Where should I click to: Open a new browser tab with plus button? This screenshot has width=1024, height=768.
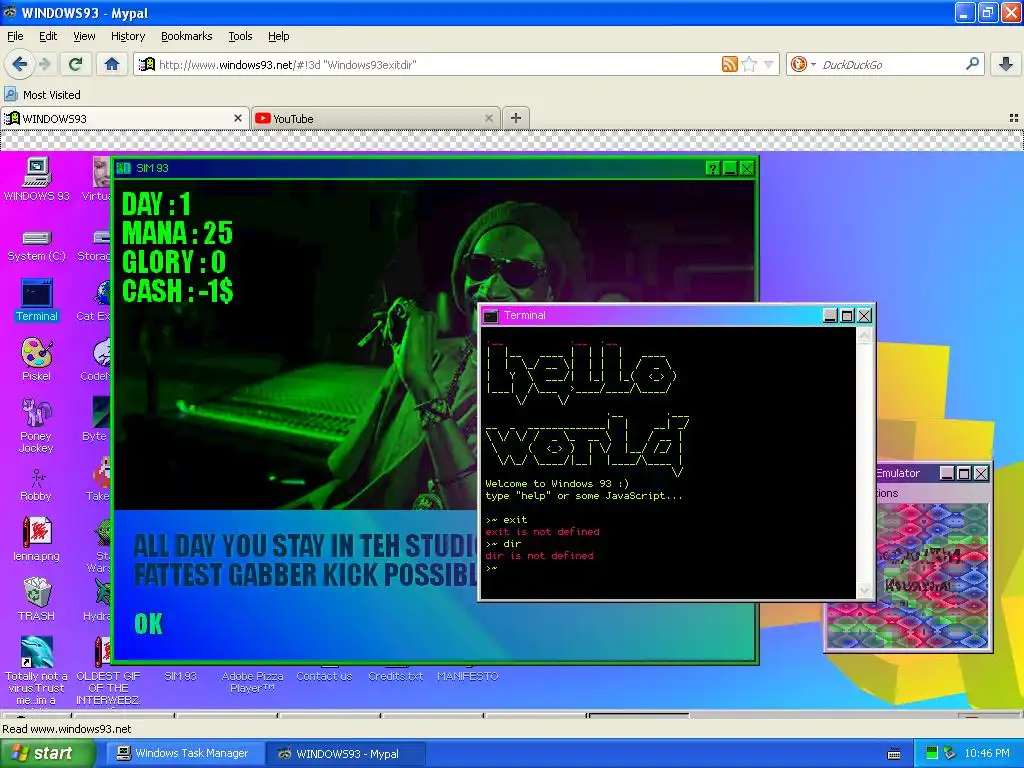516,118
